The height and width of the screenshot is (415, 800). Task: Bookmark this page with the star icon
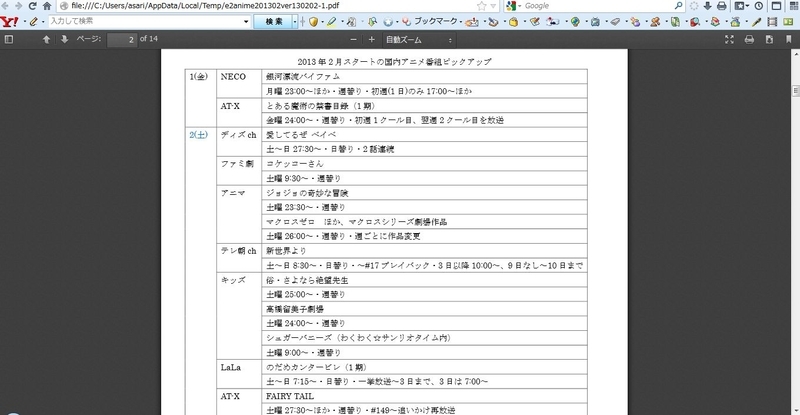[x=482, y=6]
